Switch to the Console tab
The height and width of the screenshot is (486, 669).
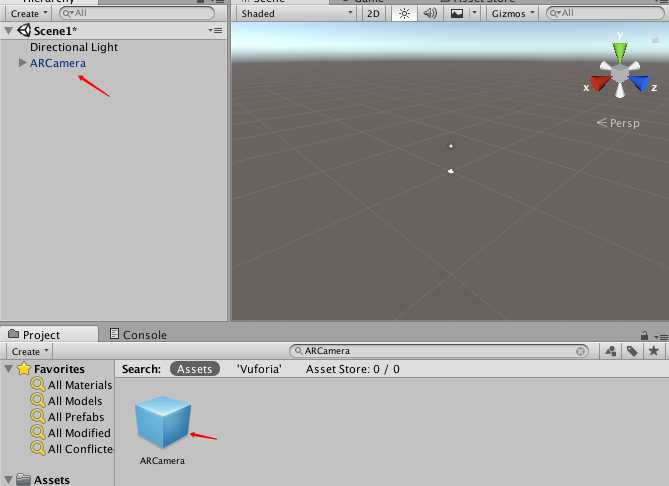point(138,335)
